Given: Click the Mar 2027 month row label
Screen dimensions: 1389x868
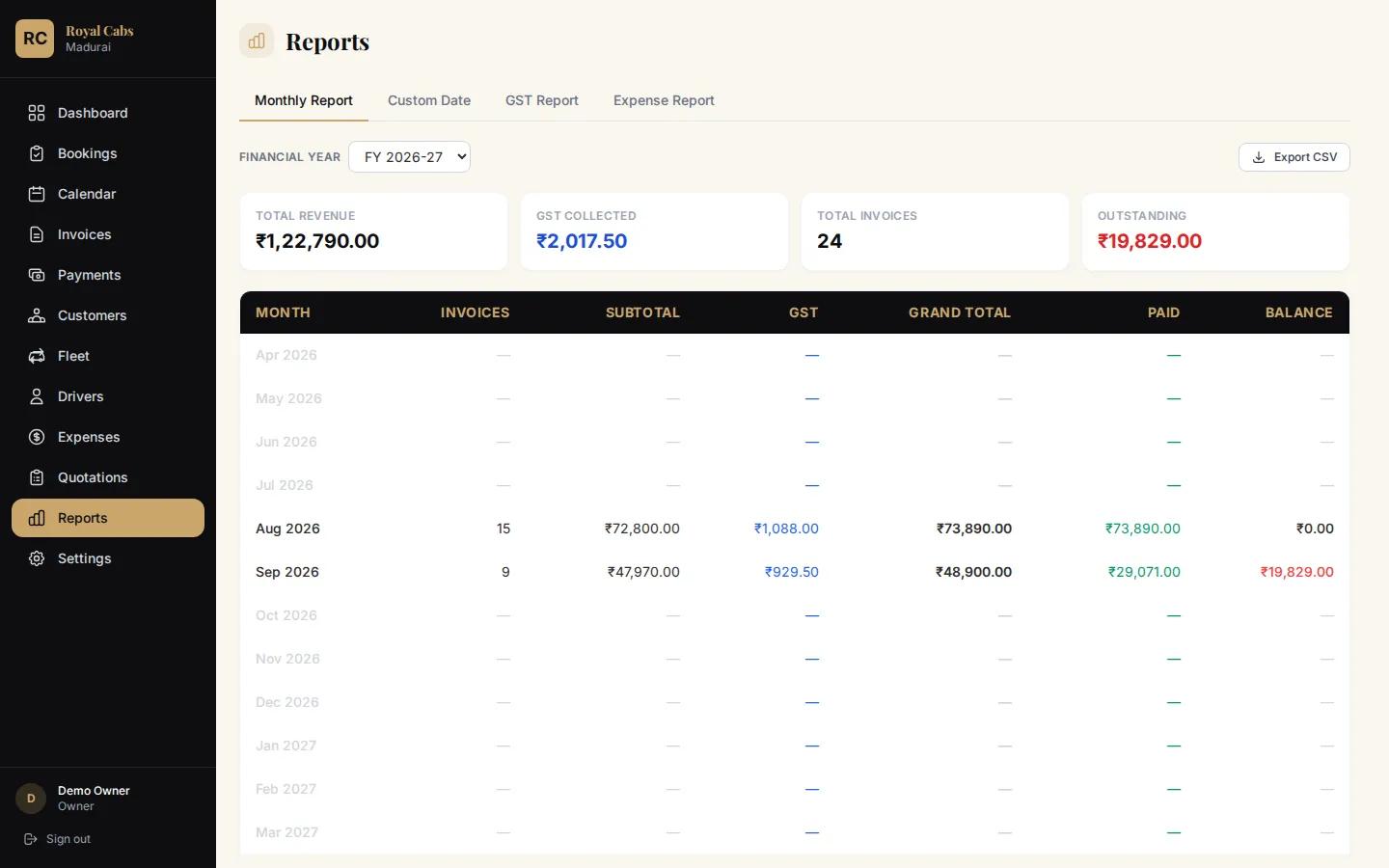Looking at the screenshot, I should coord(286,832).
